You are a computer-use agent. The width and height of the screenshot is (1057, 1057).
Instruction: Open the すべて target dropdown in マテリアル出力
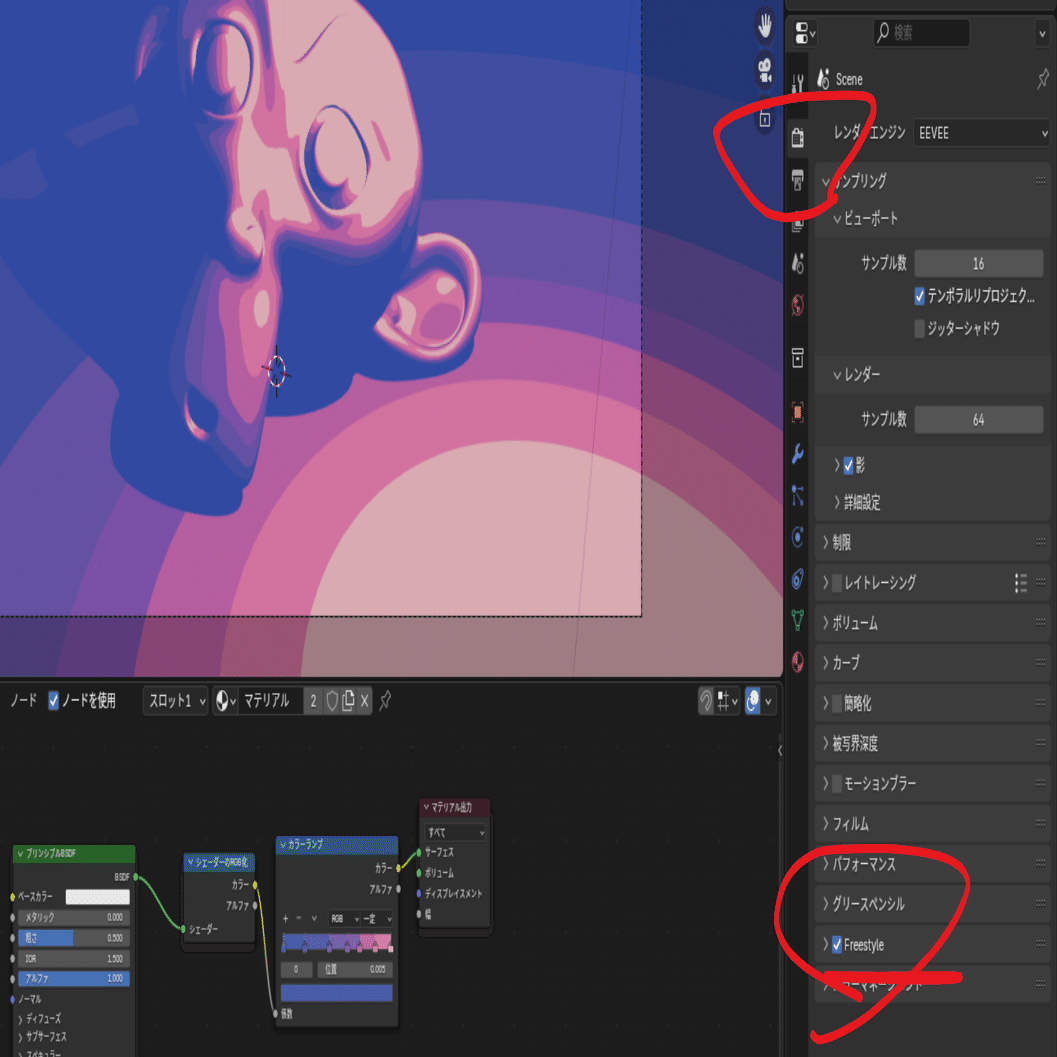(455, 833)
